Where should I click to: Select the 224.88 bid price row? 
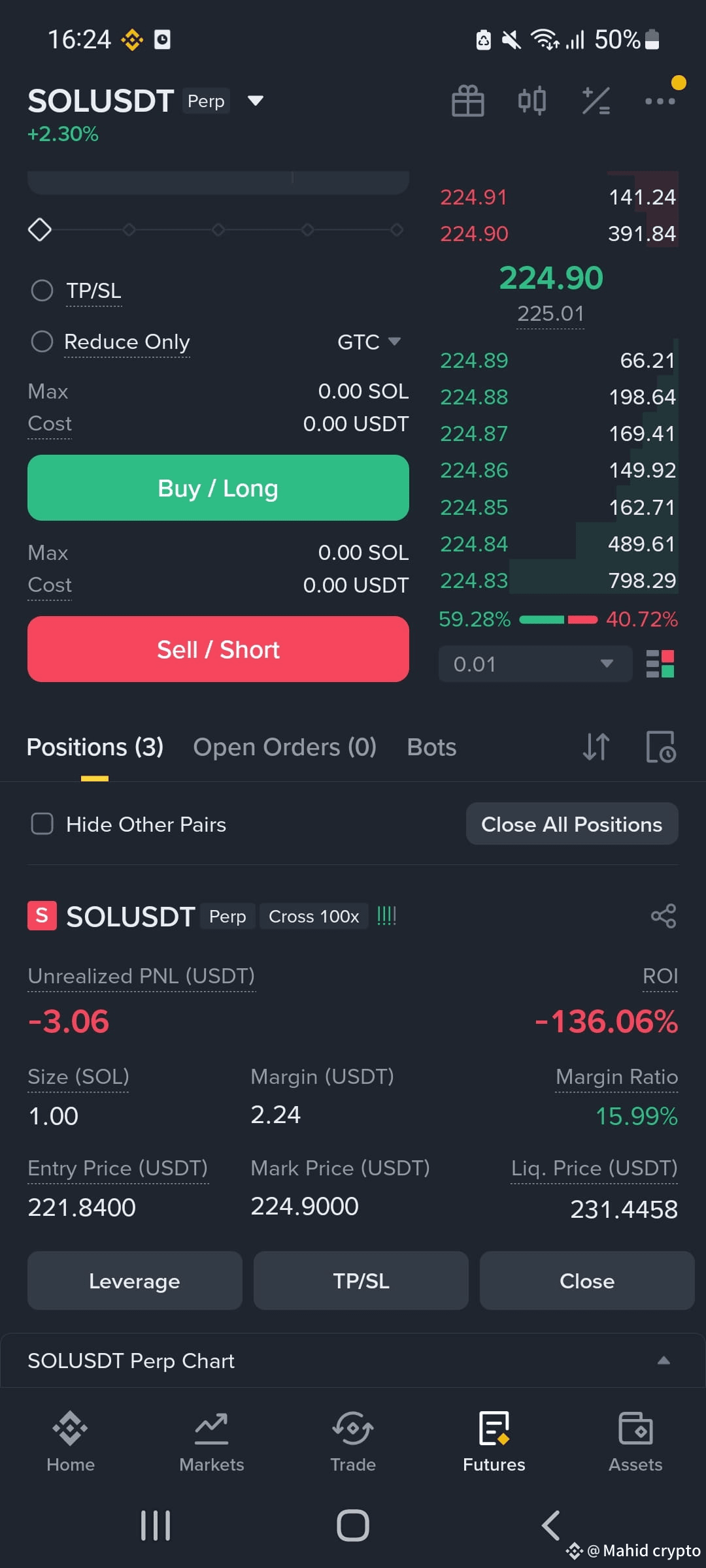(558, 397)
